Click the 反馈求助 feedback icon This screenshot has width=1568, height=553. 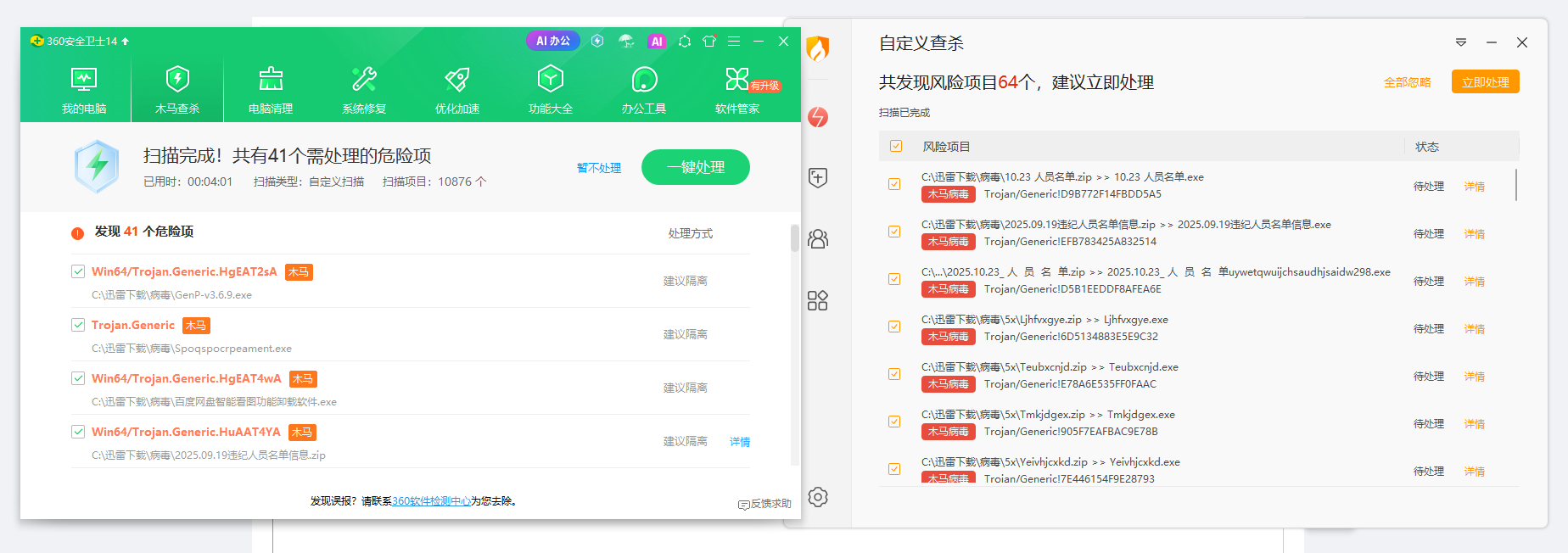coord(744,505)
